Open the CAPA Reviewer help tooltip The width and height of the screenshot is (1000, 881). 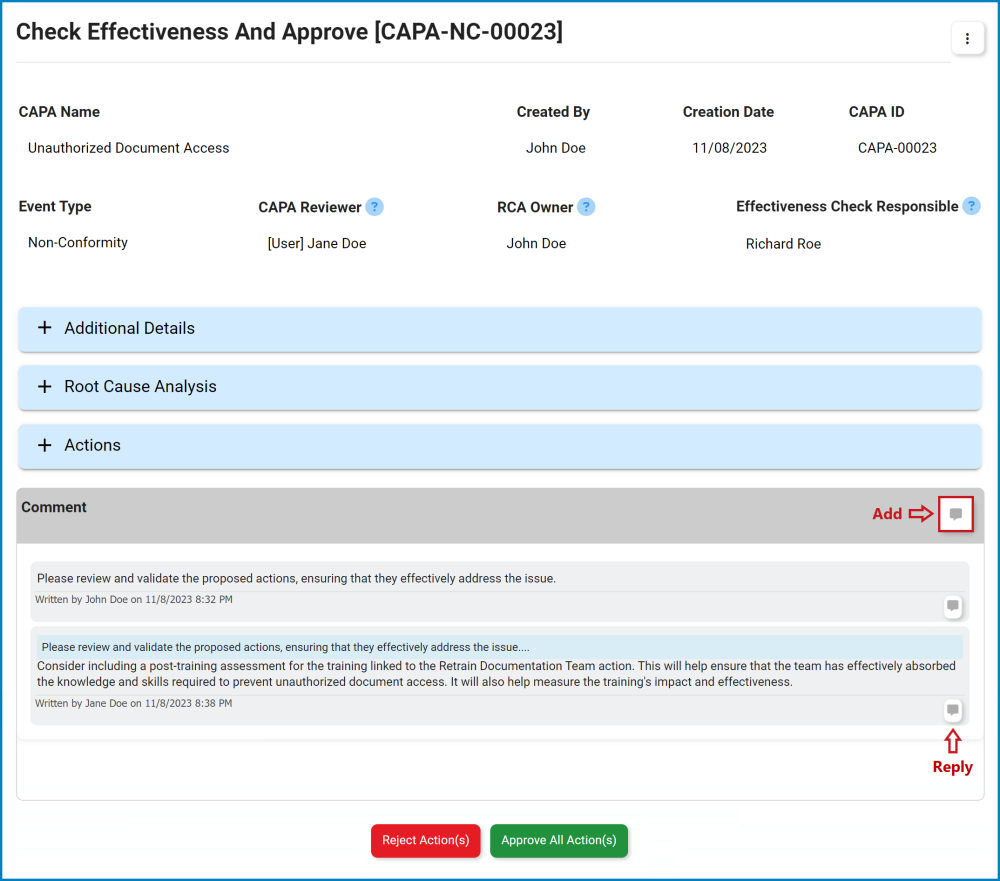pyautogui.click(x=374, y=206)
